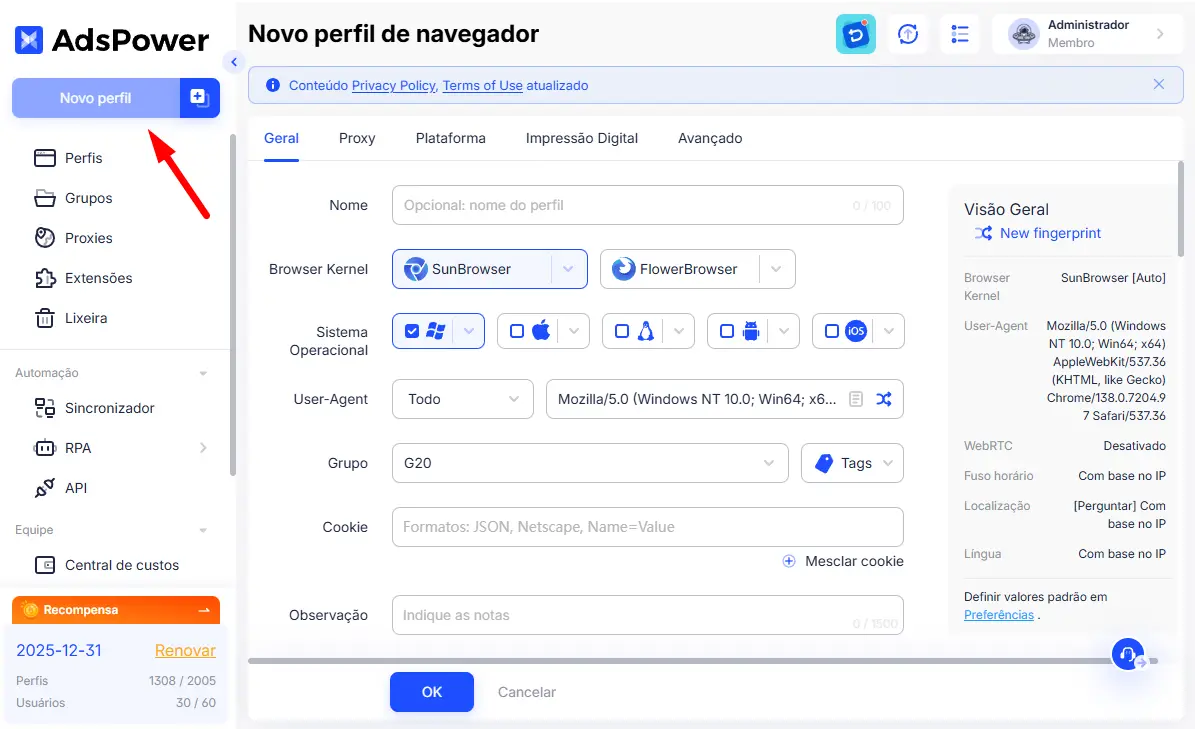1195x729 pixels.
Task: Click the OK button
Action: [432, 692]
